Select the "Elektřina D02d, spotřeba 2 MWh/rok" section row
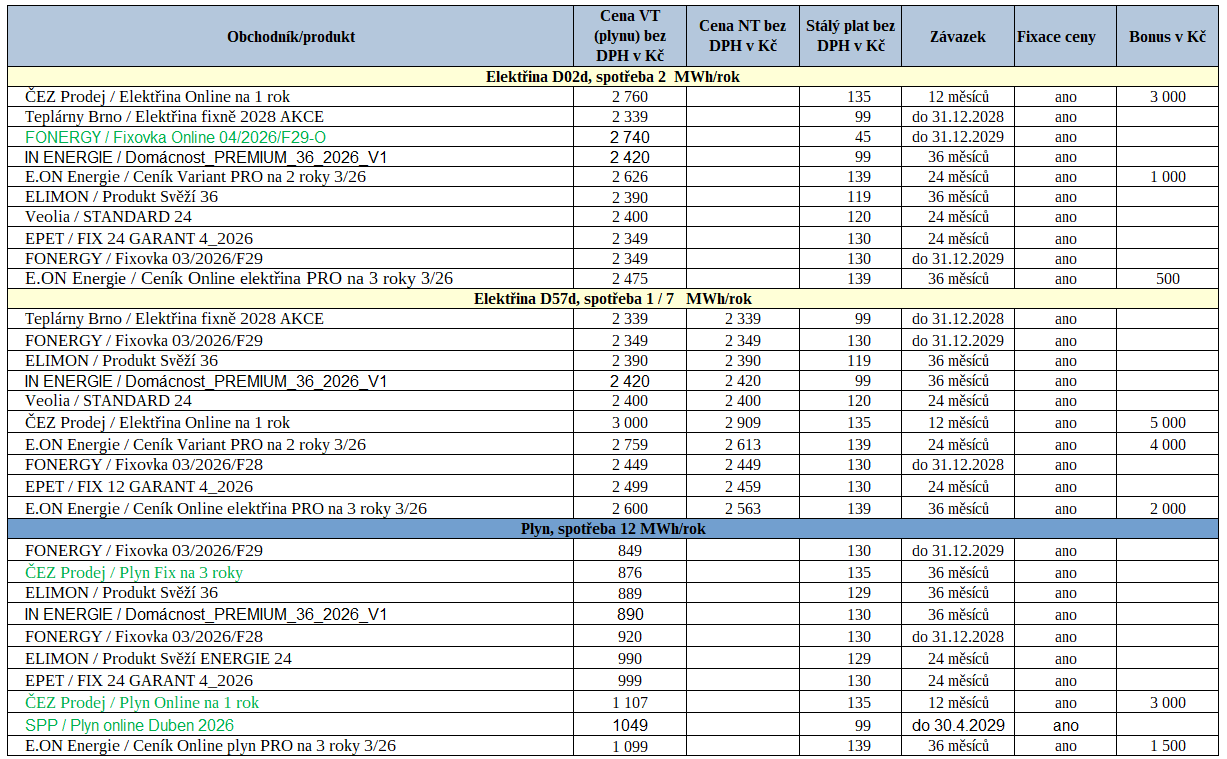The image size is (1227, 759). coord(612,77)
